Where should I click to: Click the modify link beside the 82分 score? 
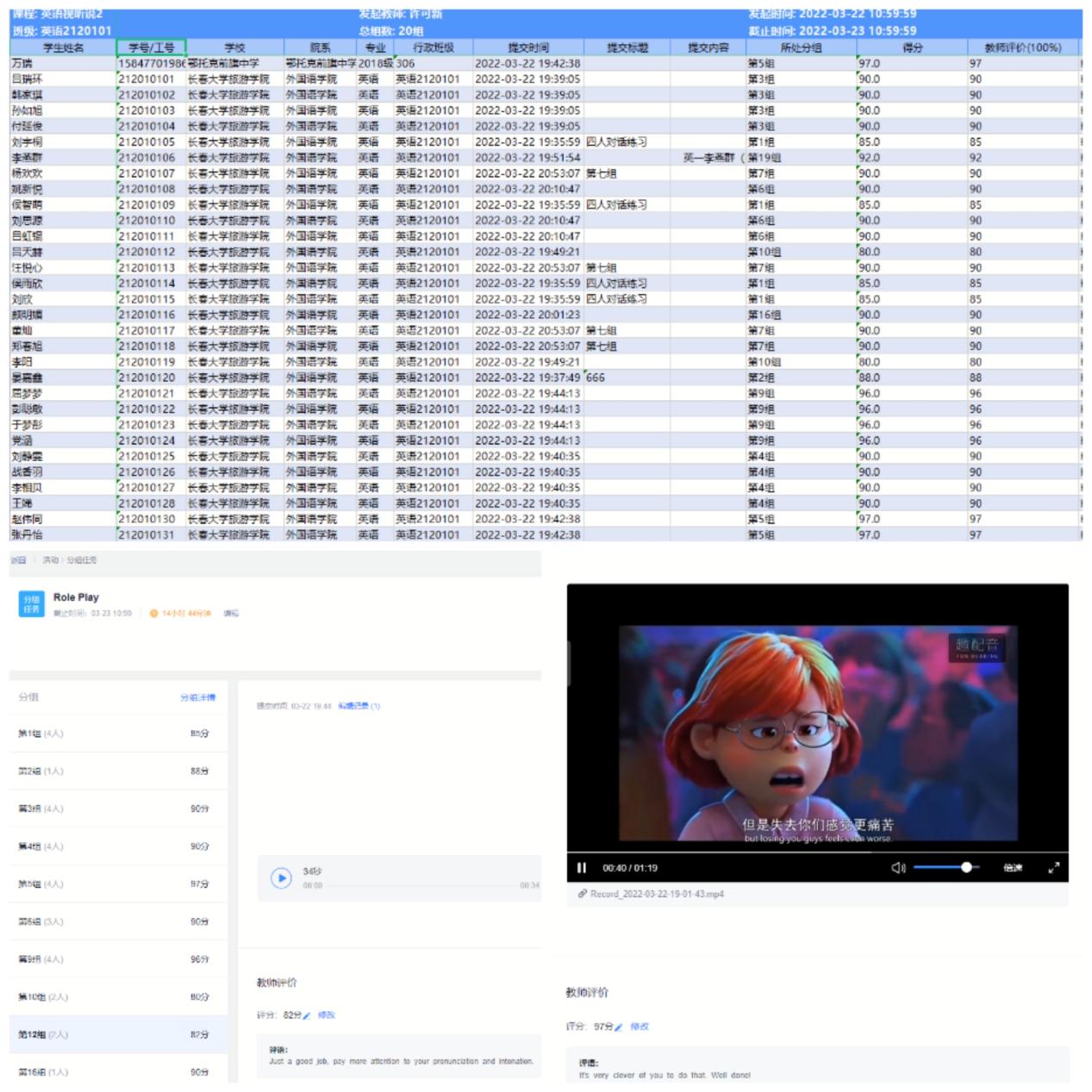(x=327, y=1015)
